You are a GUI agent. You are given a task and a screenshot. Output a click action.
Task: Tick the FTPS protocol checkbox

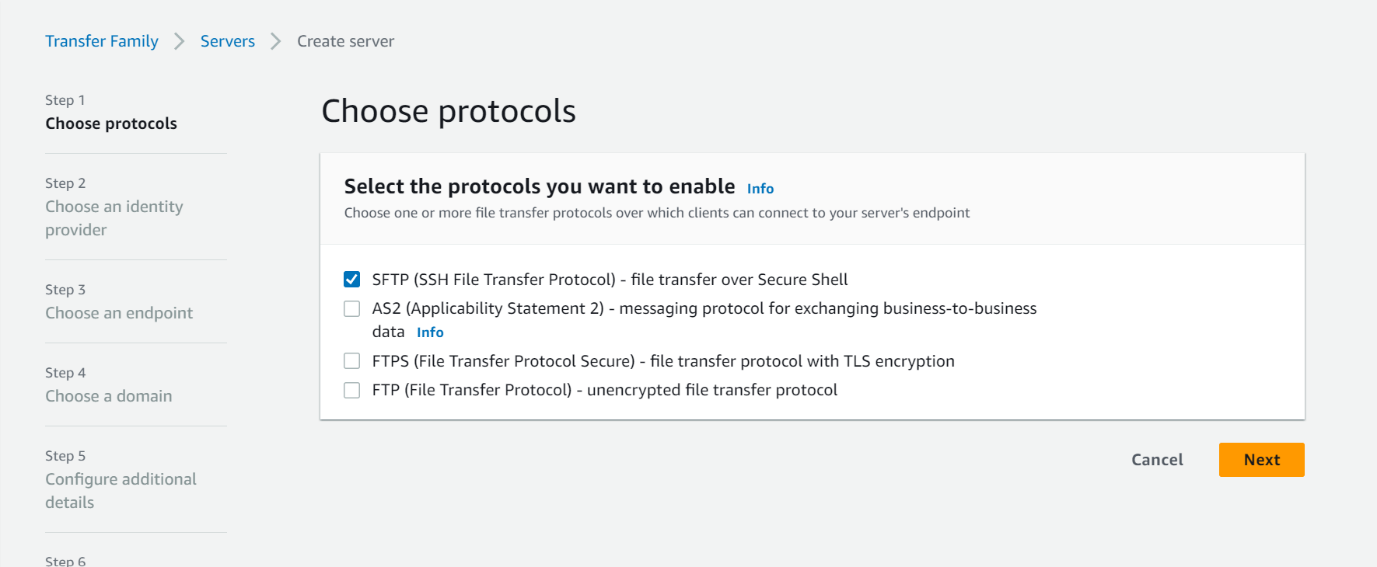click(x=352, y=361)
